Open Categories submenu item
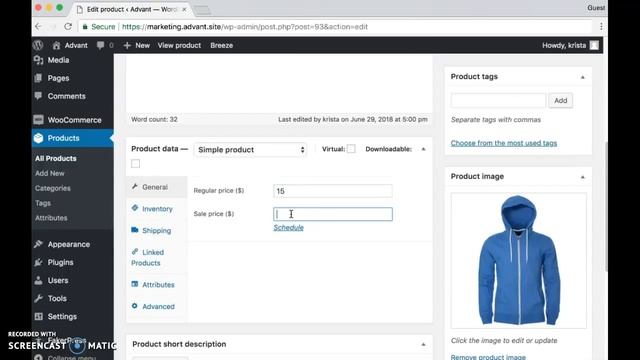This screenshot has width=640, height=360. [x=53, y=188]
